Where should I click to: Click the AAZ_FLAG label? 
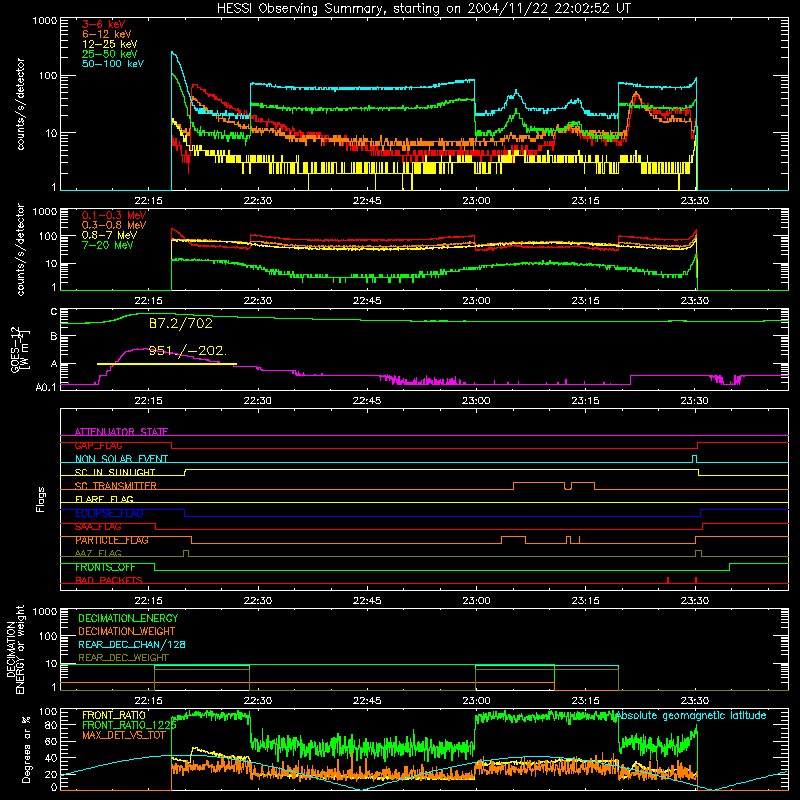click(x=98, y=553)
